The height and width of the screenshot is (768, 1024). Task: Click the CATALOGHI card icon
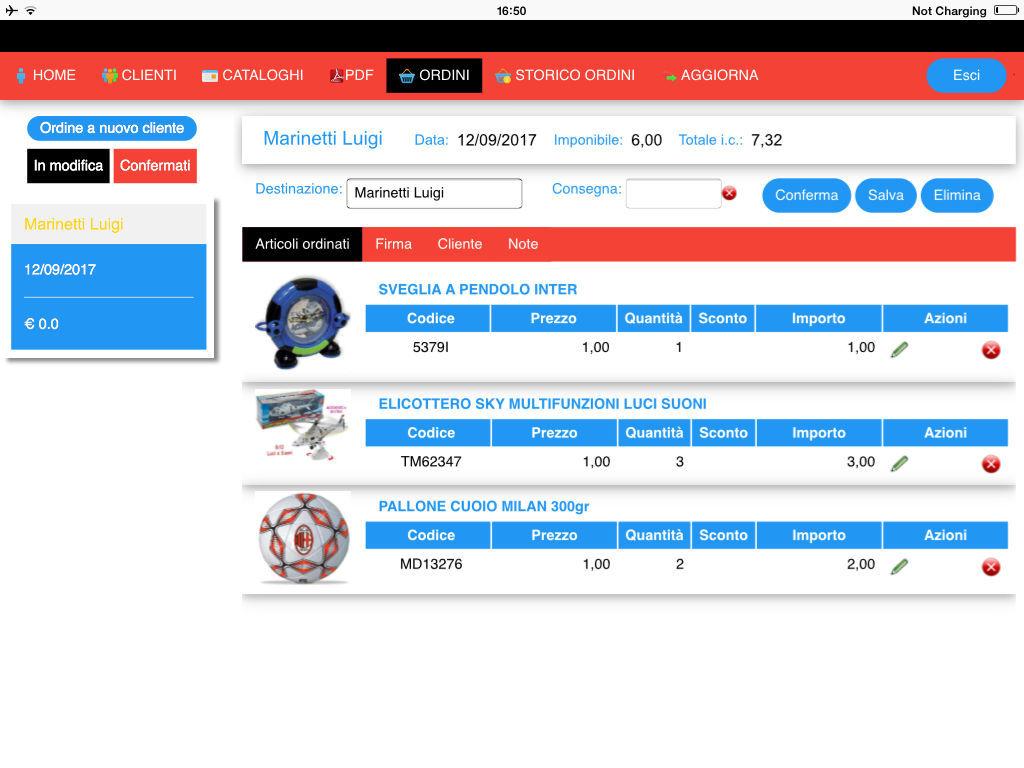point(210,76)
